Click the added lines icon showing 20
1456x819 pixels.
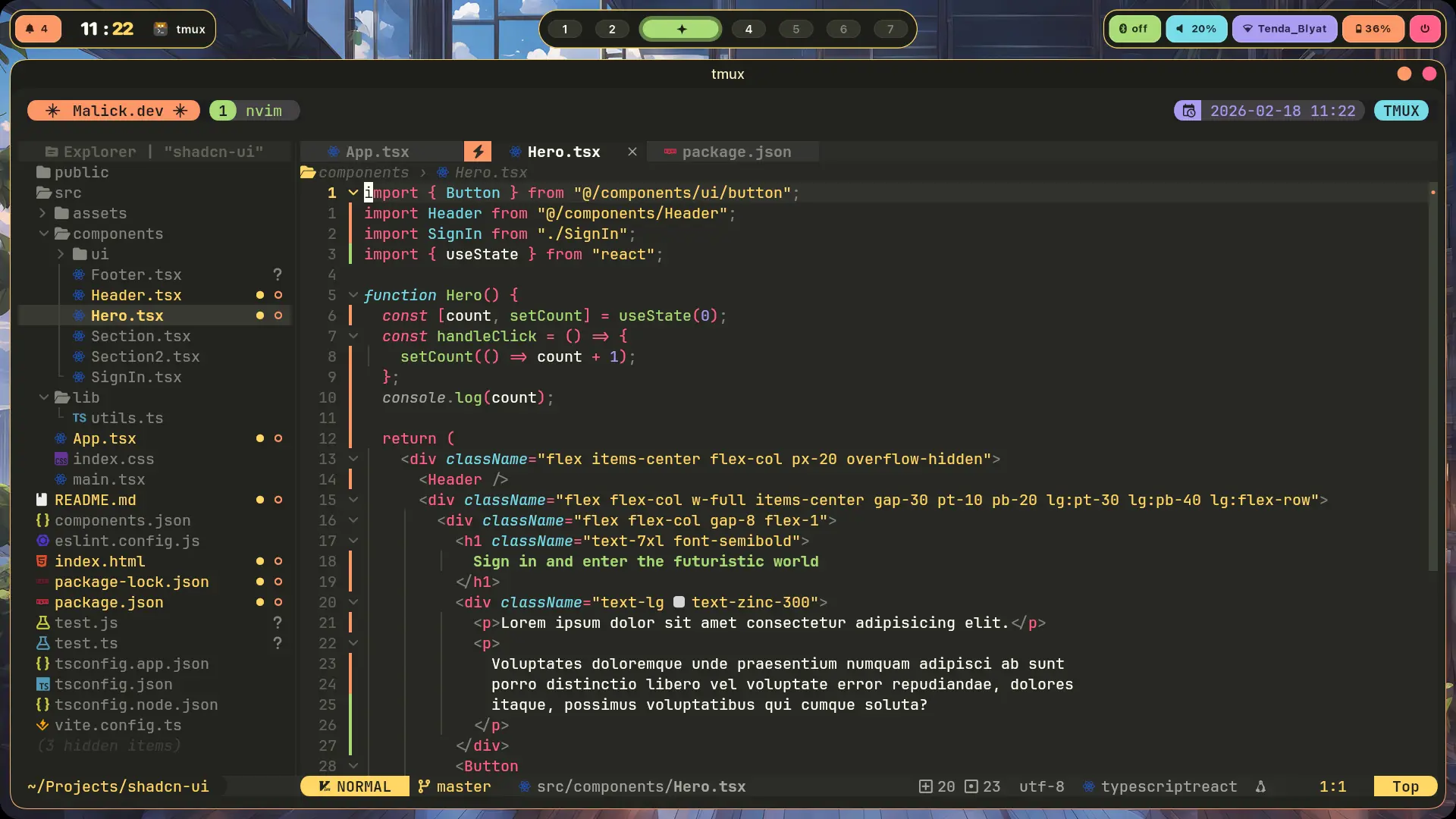tap(925, 786)
